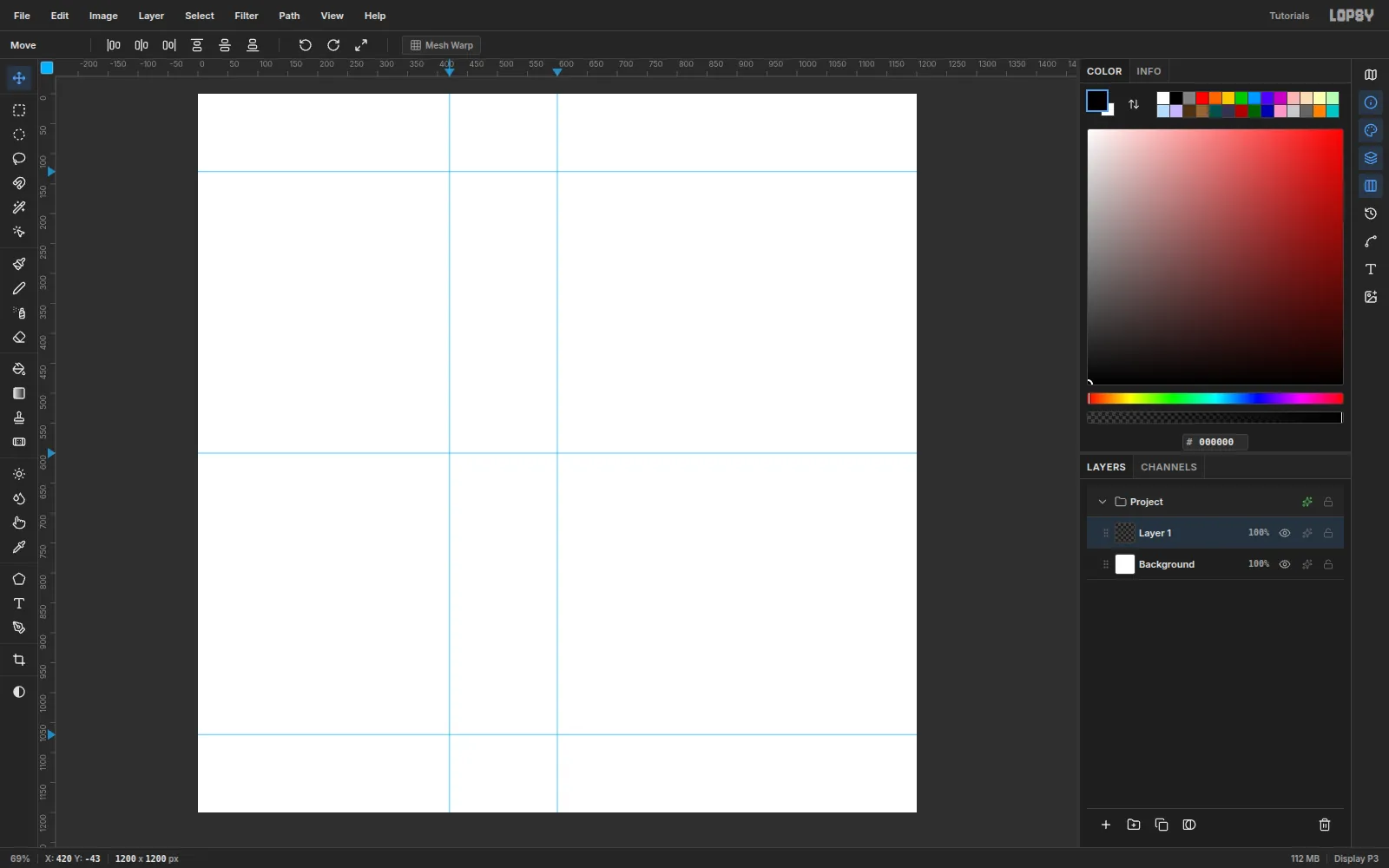Image resolution: width=1389 pixels, height=868 pixels.
Task: Open the File menu
Action: [22, 16]
